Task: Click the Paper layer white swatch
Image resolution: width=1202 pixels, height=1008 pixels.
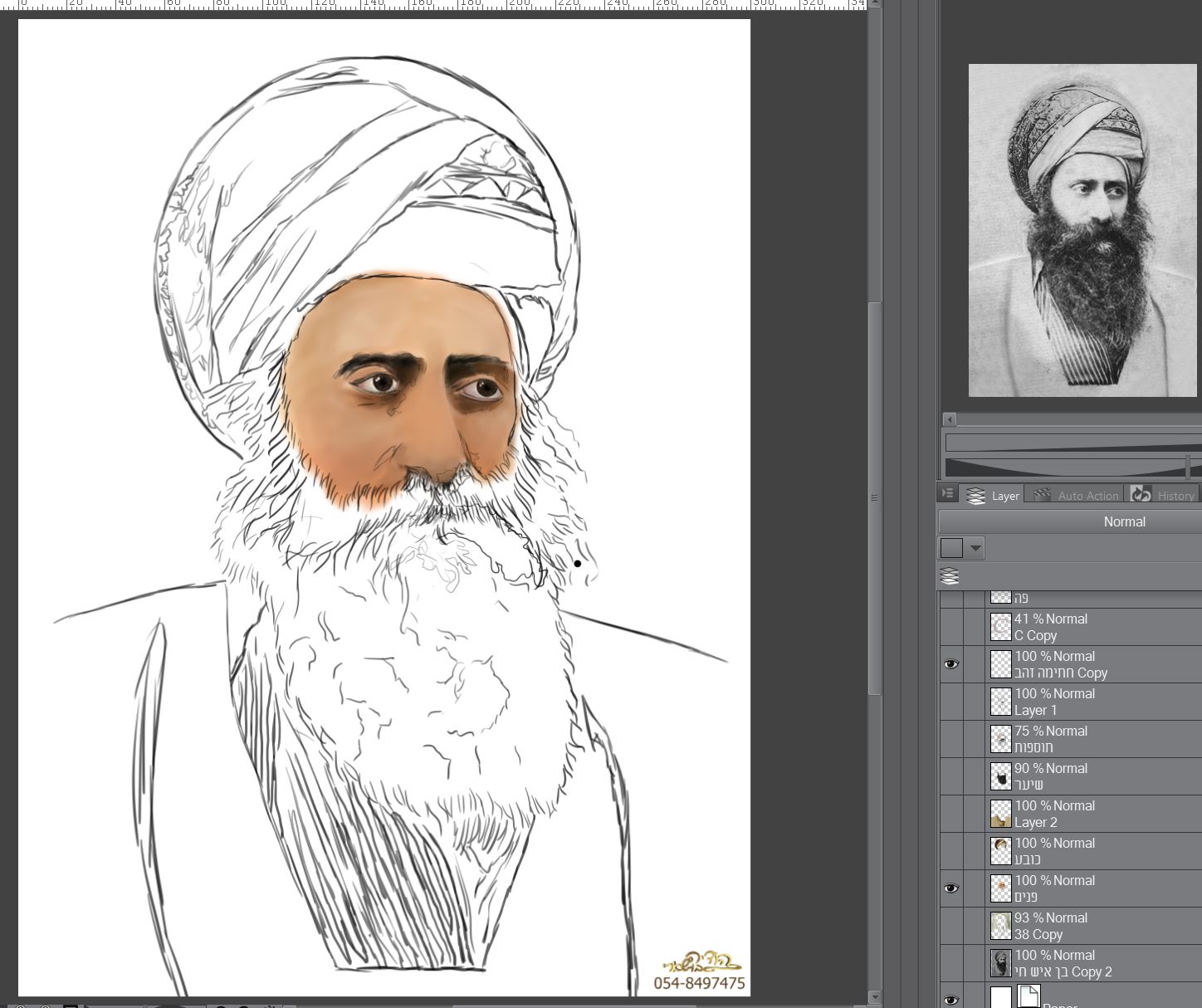Action: [1001, 997]
